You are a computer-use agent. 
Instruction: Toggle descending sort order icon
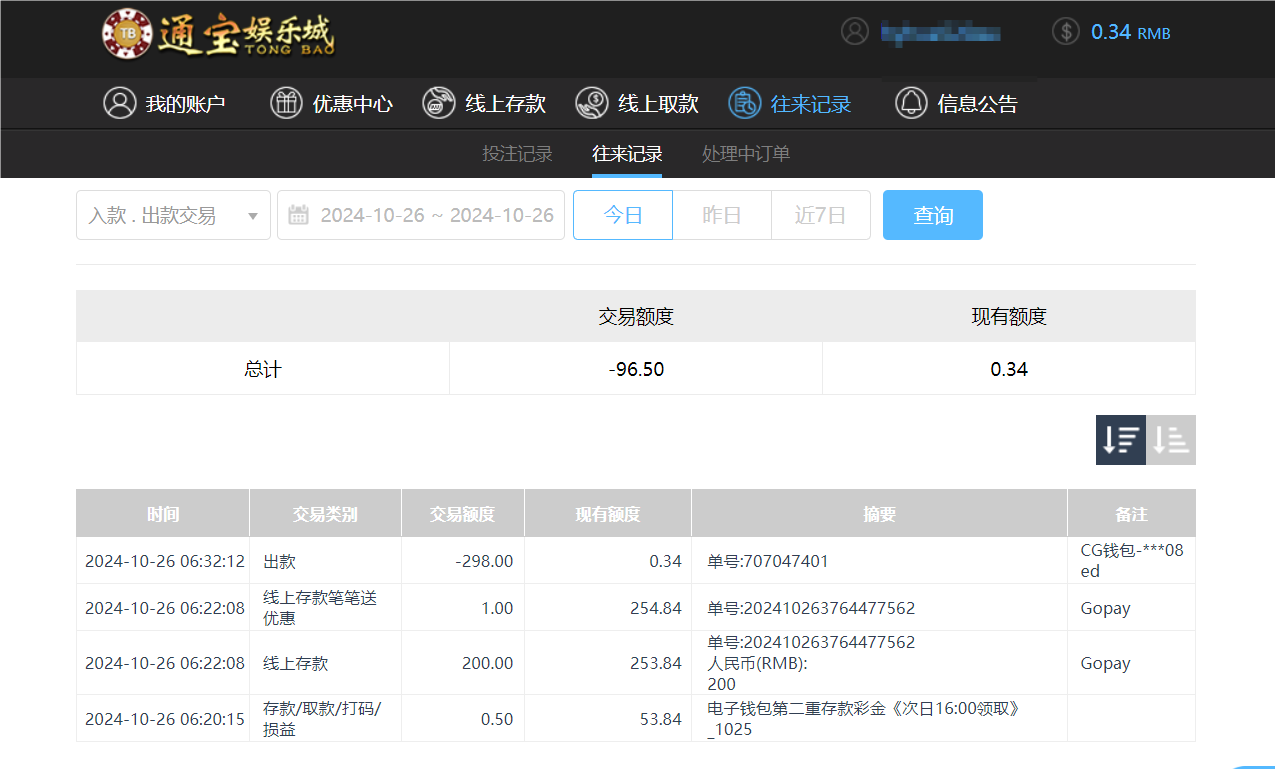1120,440
